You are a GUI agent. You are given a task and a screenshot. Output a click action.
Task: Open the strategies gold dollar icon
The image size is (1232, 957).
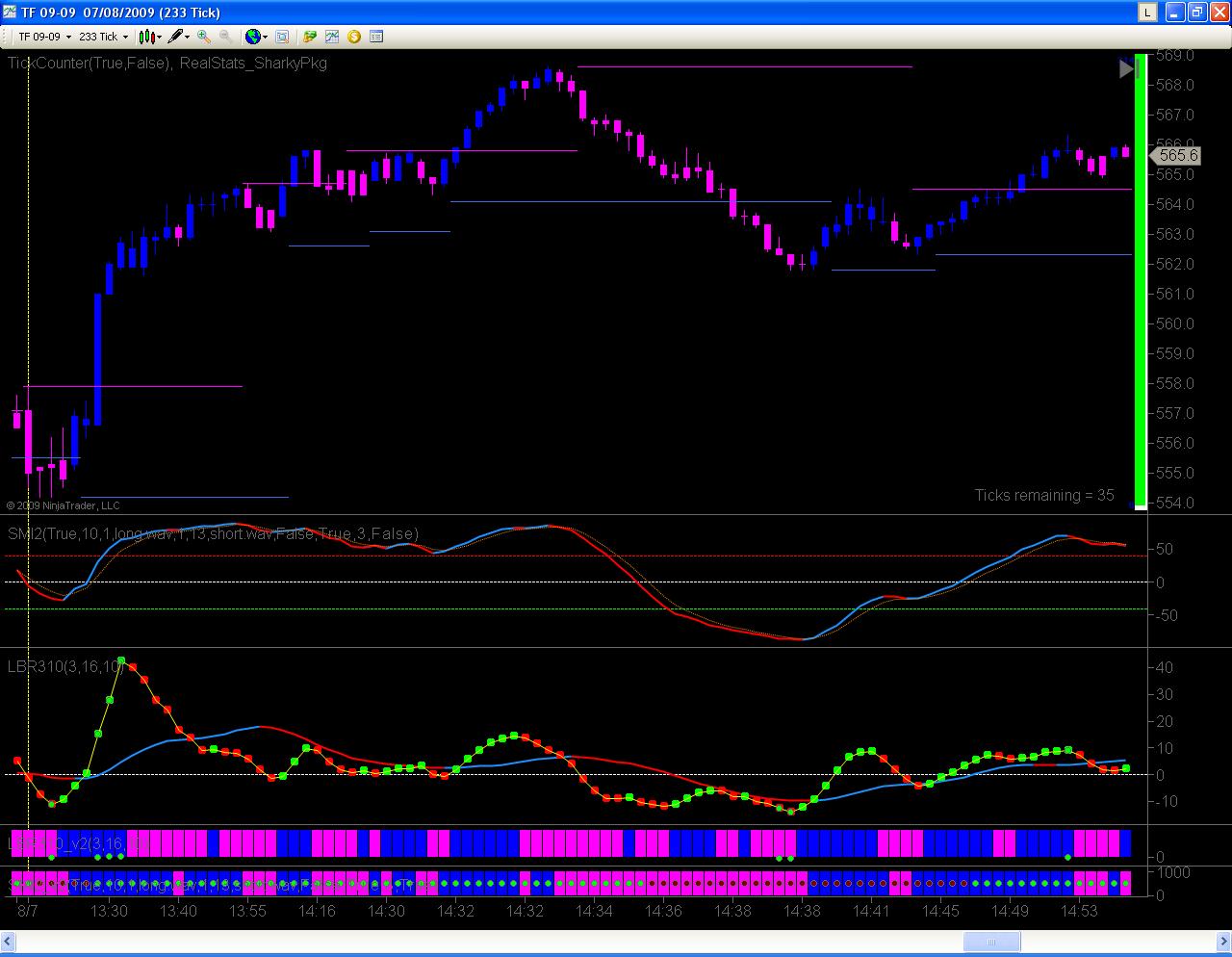tap(354, 37)
